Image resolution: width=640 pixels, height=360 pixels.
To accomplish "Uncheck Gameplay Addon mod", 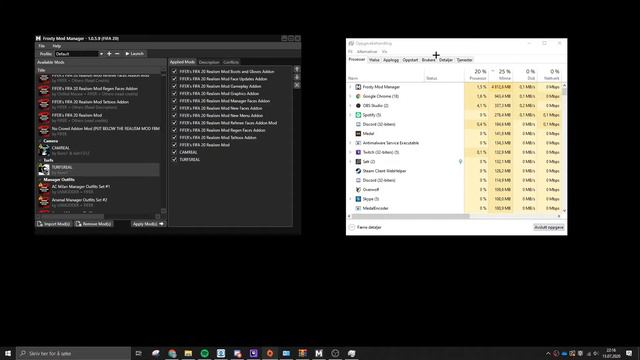I will [x=174, y=86].
